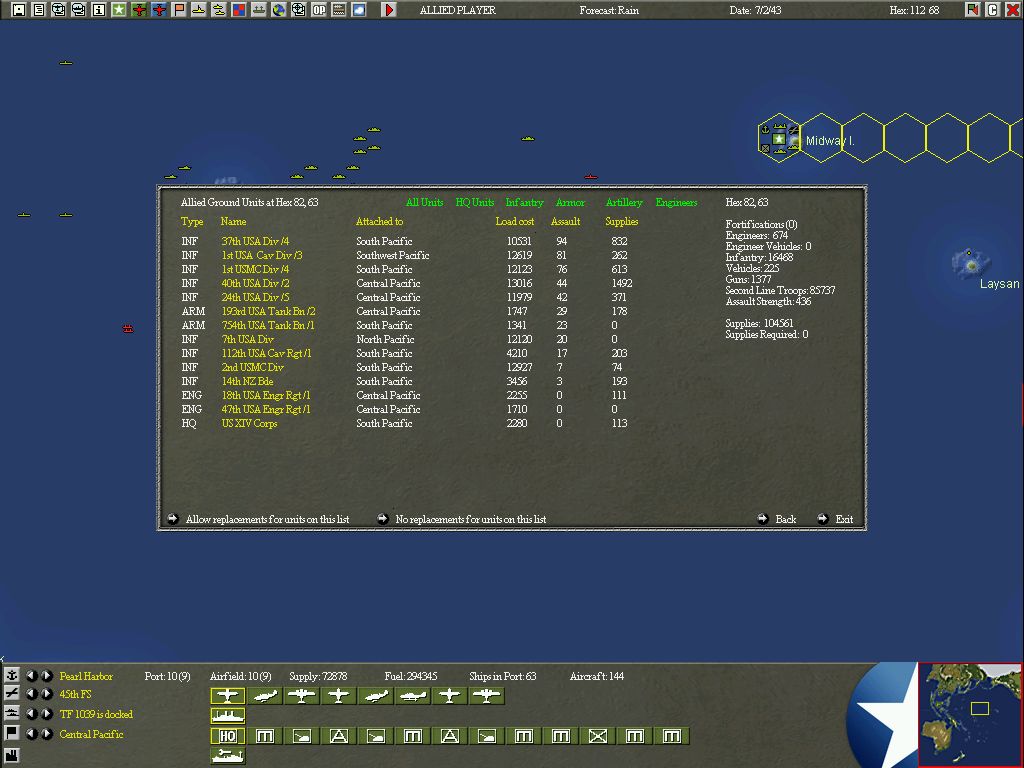Click the info 'i' toolbar icon
Screen dimensions: 1024x768
99,10
